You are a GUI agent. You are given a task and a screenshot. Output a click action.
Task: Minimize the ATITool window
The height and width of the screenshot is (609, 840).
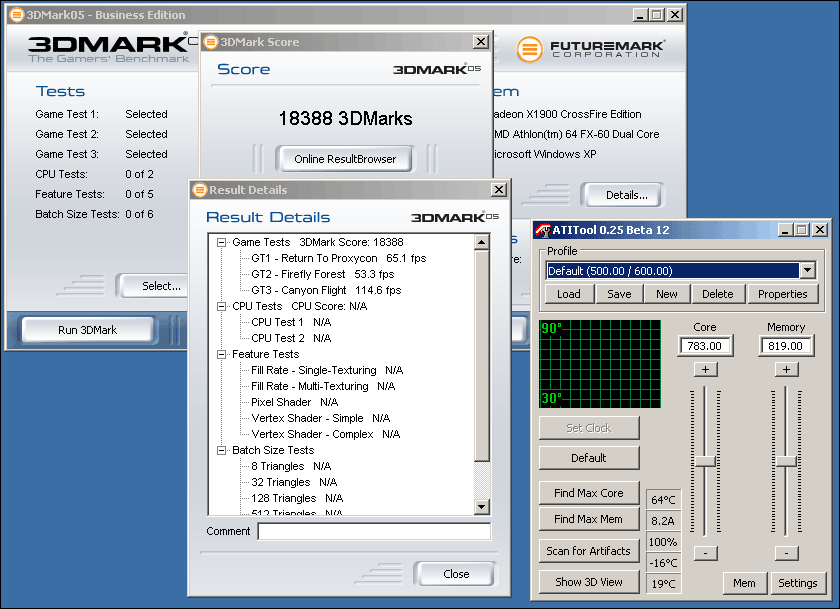pos(785,230)
